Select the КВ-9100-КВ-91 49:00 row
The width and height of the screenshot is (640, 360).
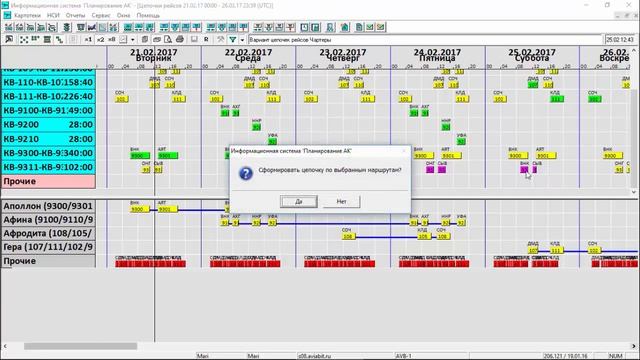point(48,111)
